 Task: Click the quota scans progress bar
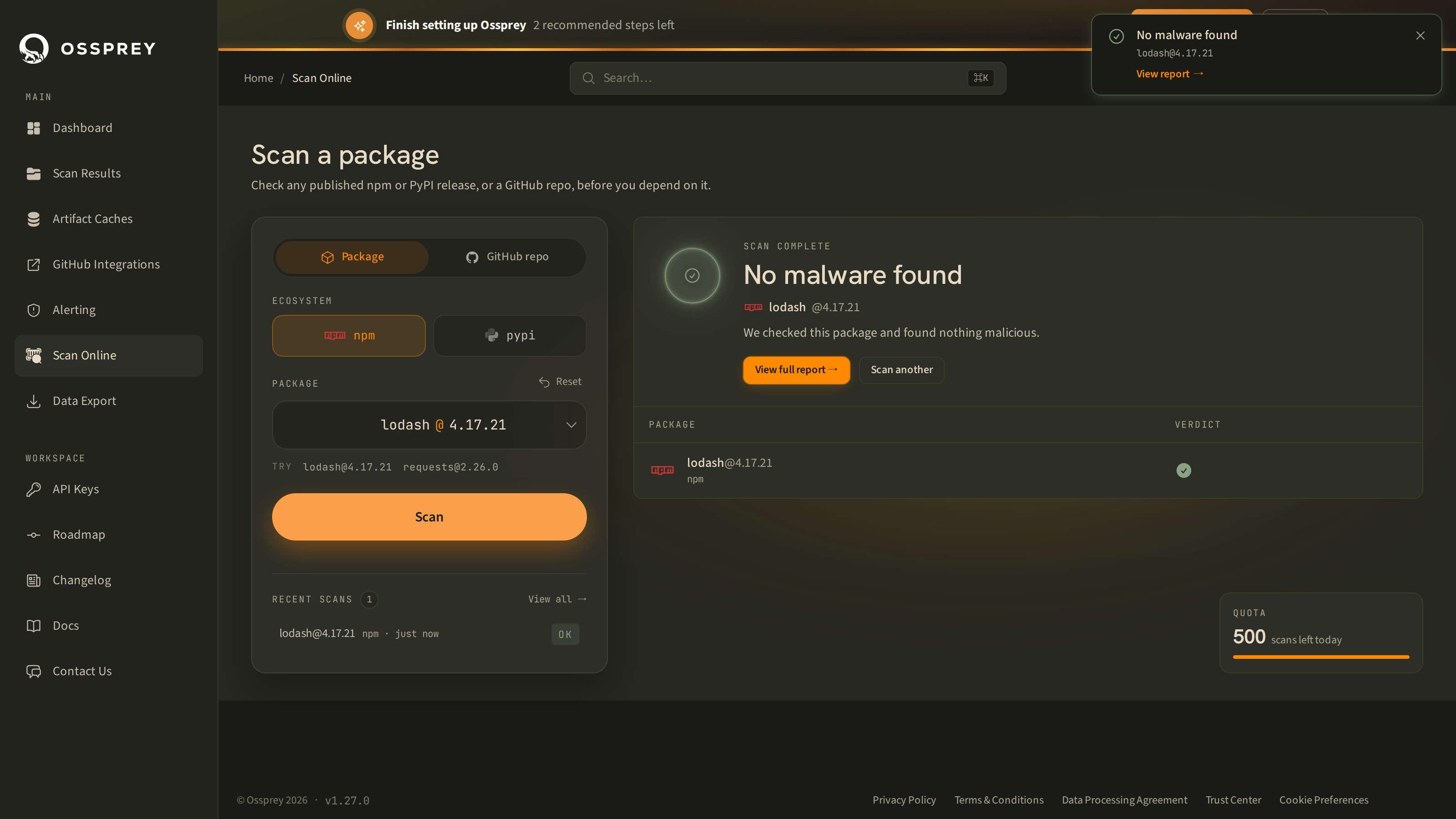click(x=1321, y=657)
